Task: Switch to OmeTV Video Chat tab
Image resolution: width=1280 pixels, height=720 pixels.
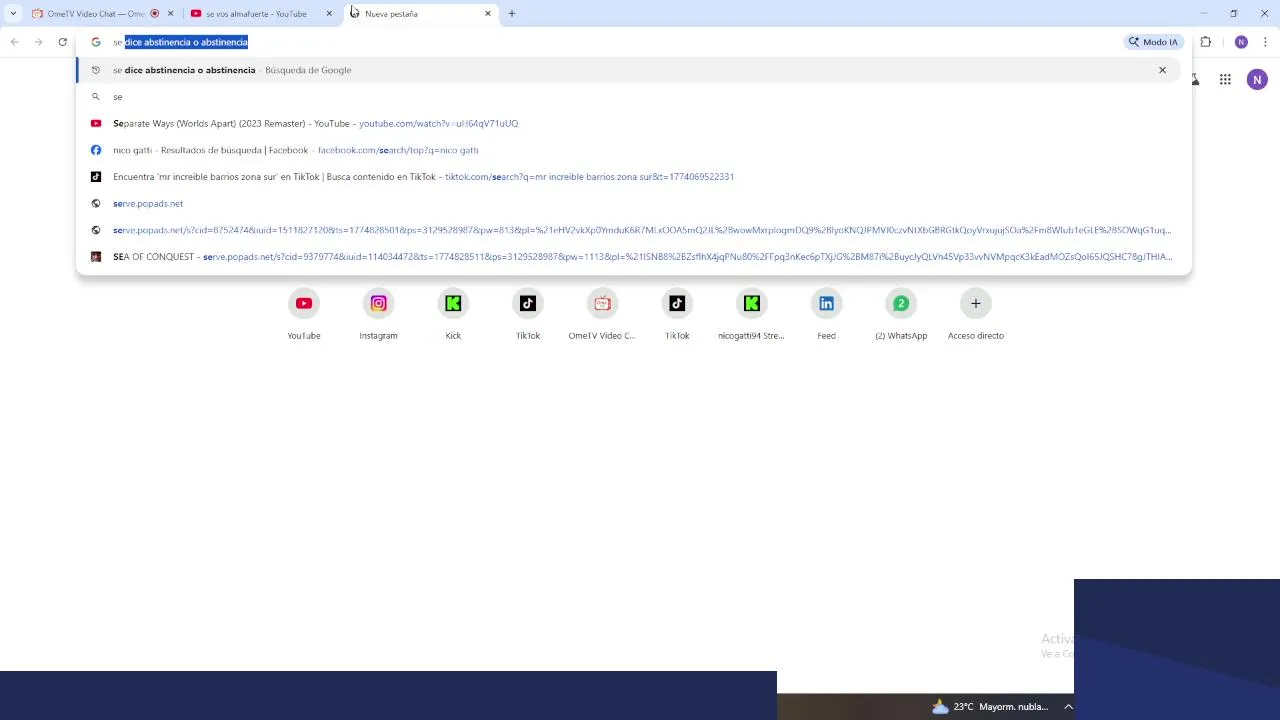Action: click(100, 14)
